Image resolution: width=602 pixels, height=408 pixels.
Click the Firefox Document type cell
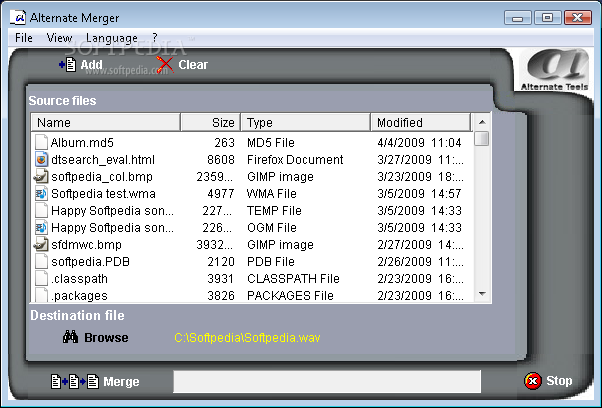point(295,159)
